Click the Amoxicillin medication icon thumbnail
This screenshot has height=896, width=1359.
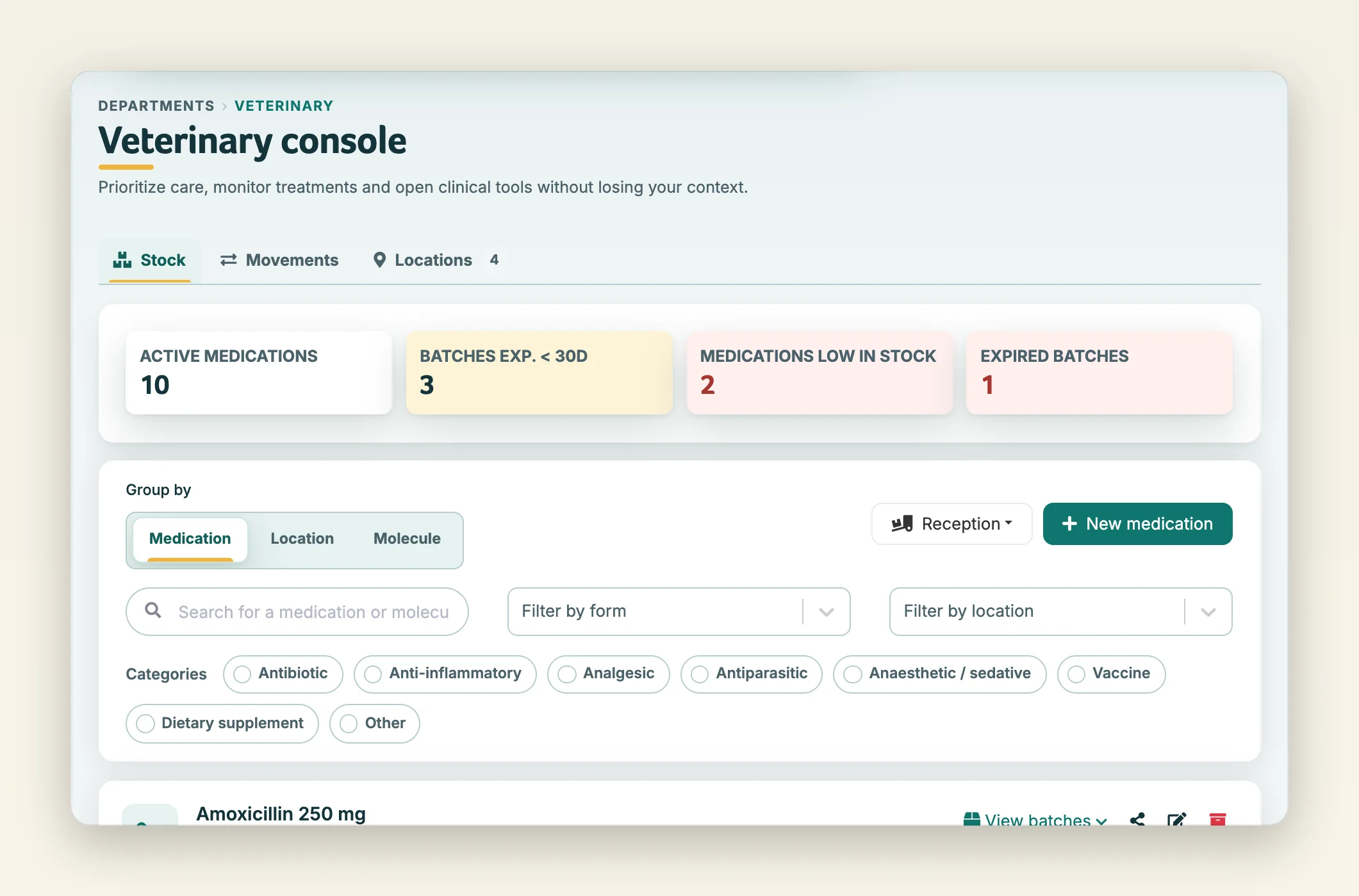click(x=150, y=815)
